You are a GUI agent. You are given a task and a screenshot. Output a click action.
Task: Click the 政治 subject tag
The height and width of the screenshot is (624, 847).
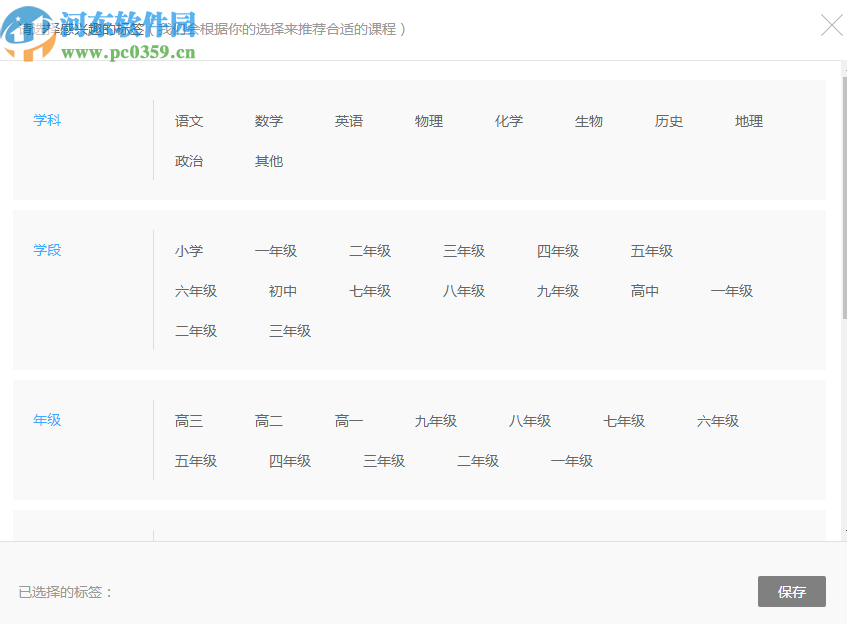coord(188,160)
